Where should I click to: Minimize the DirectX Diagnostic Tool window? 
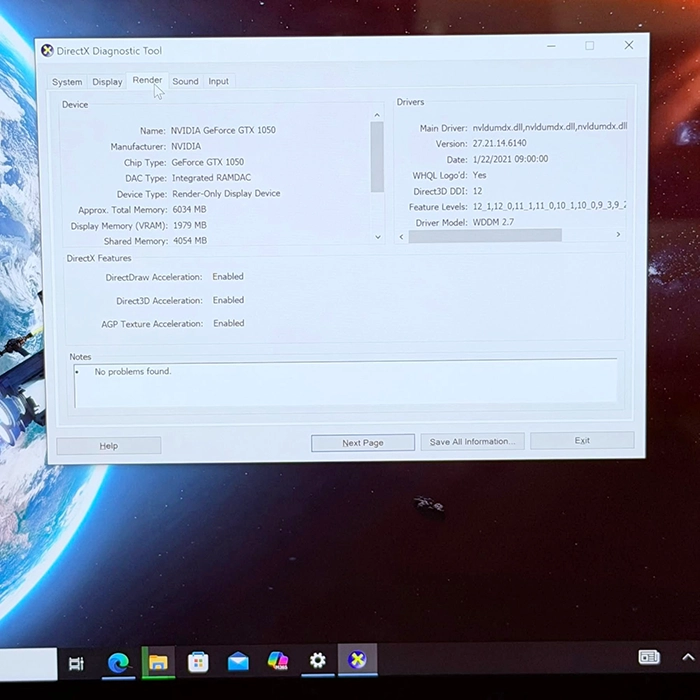551,46
